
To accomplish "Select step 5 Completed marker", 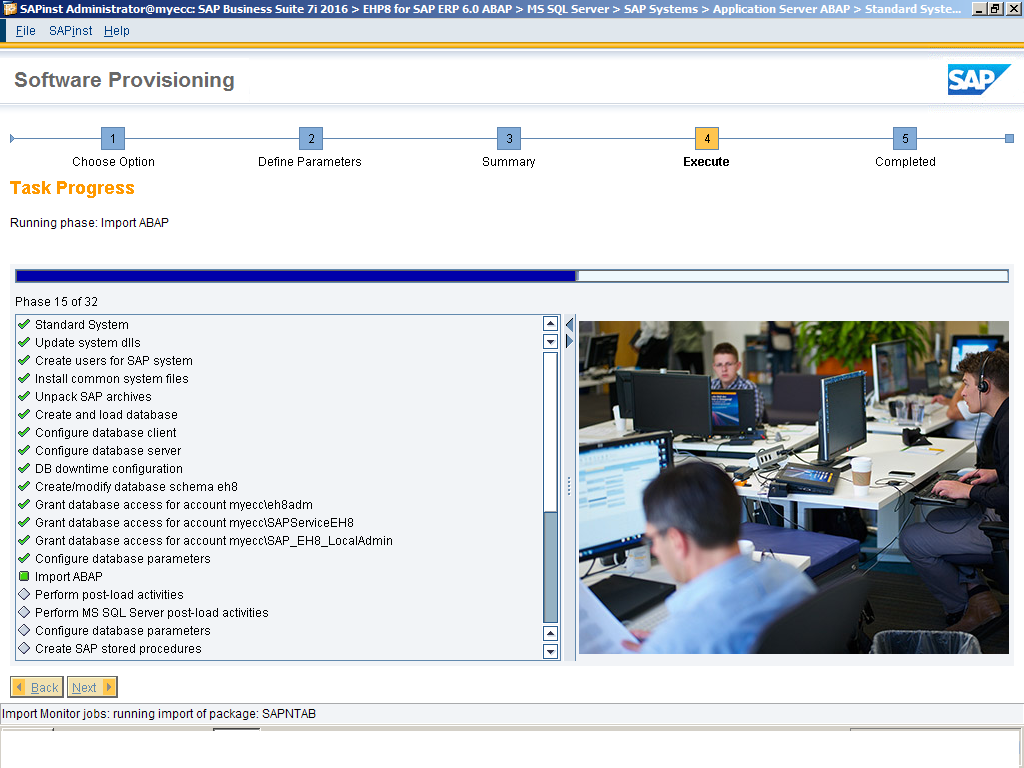I will pos(905,138).
